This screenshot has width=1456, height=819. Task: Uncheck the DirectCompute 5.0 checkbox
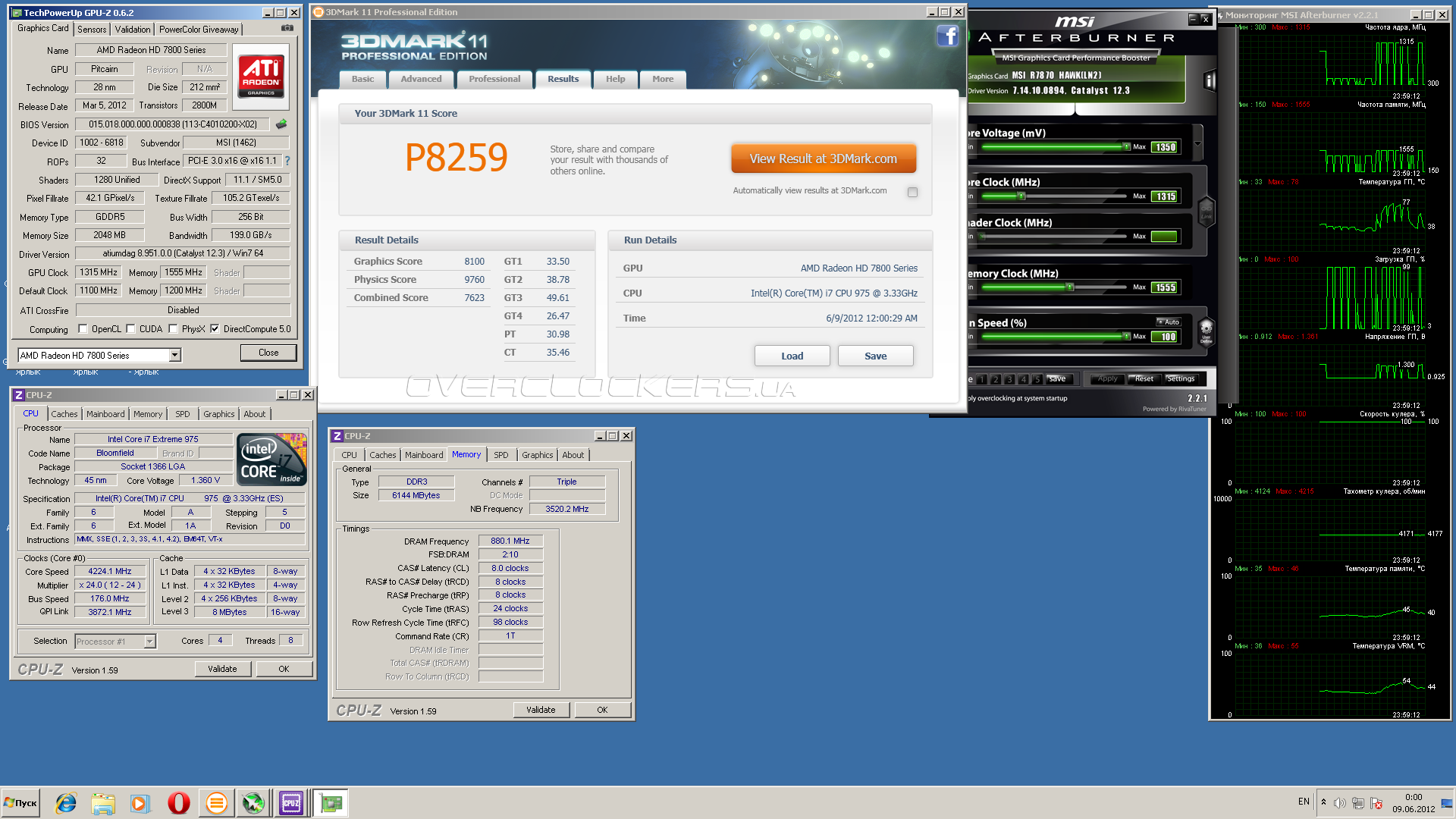[215, 328]
